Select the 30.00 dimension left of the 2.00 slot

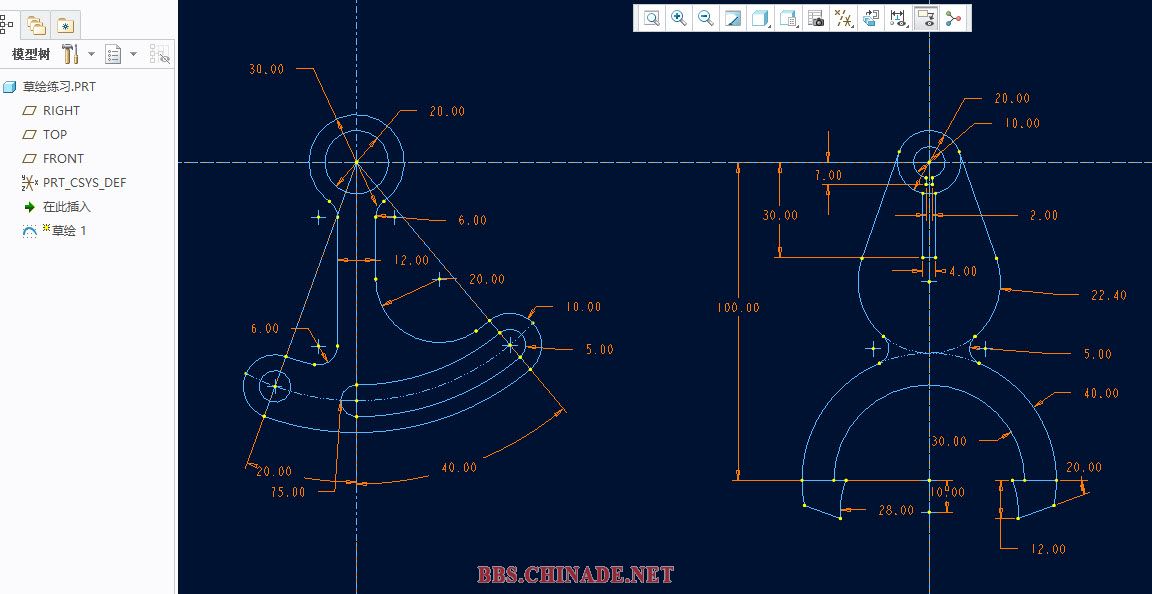pyautogui.click(x=780, y=215)
